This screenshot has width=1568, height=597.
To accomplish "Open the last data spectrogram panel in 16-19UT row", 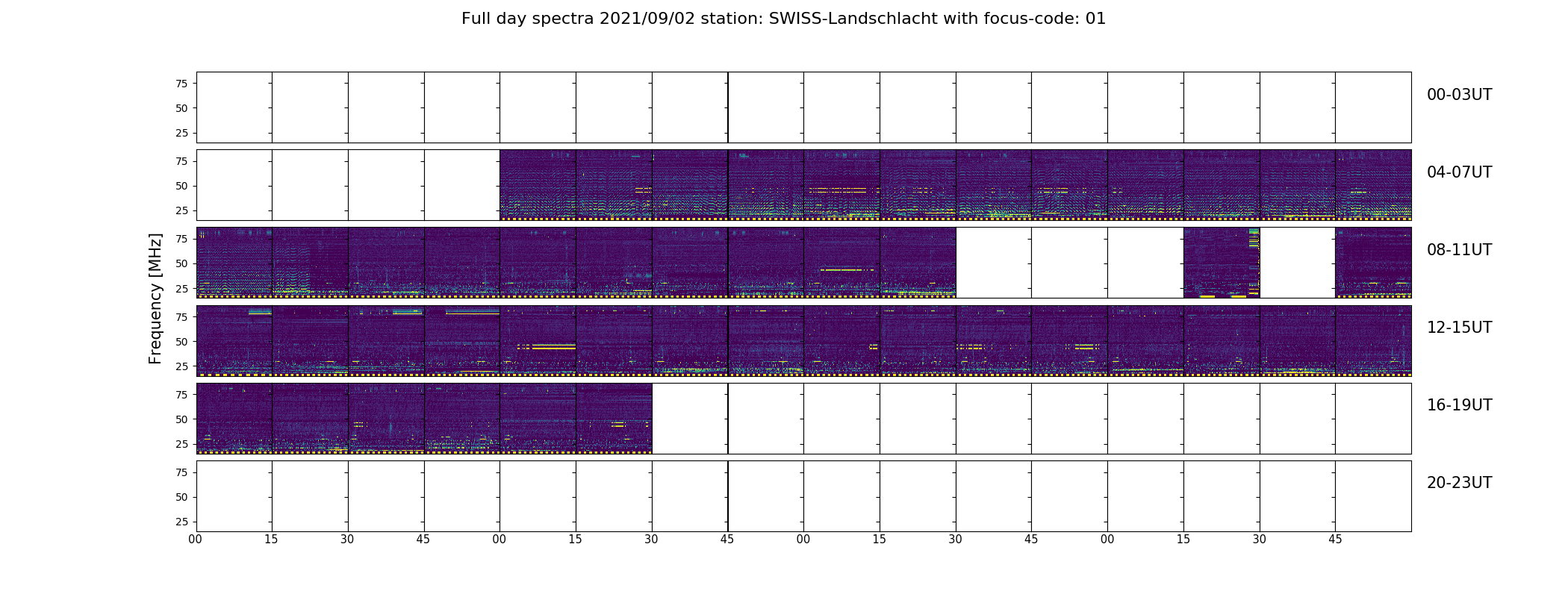I will pyautogui.click(x=614, y=419).
